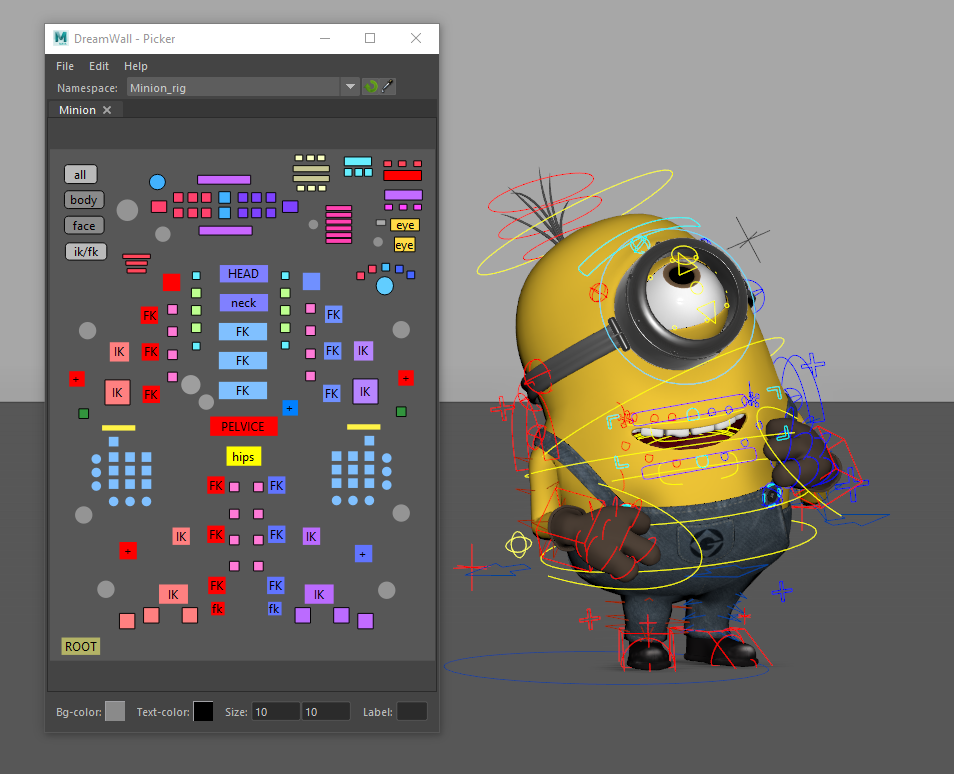
Task: Open the Bg-color swatch
Action: 115,711
